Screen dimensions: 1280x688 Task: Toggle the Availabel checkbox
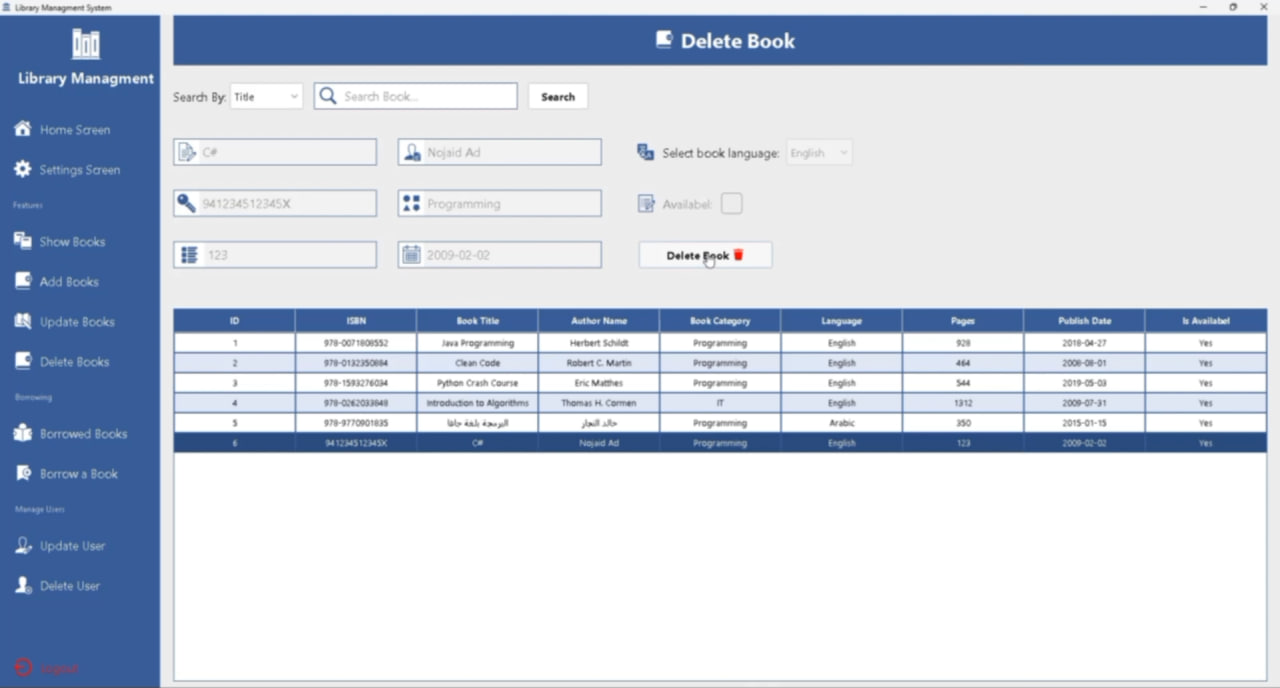pyautogui.click(x=732, y=204)
